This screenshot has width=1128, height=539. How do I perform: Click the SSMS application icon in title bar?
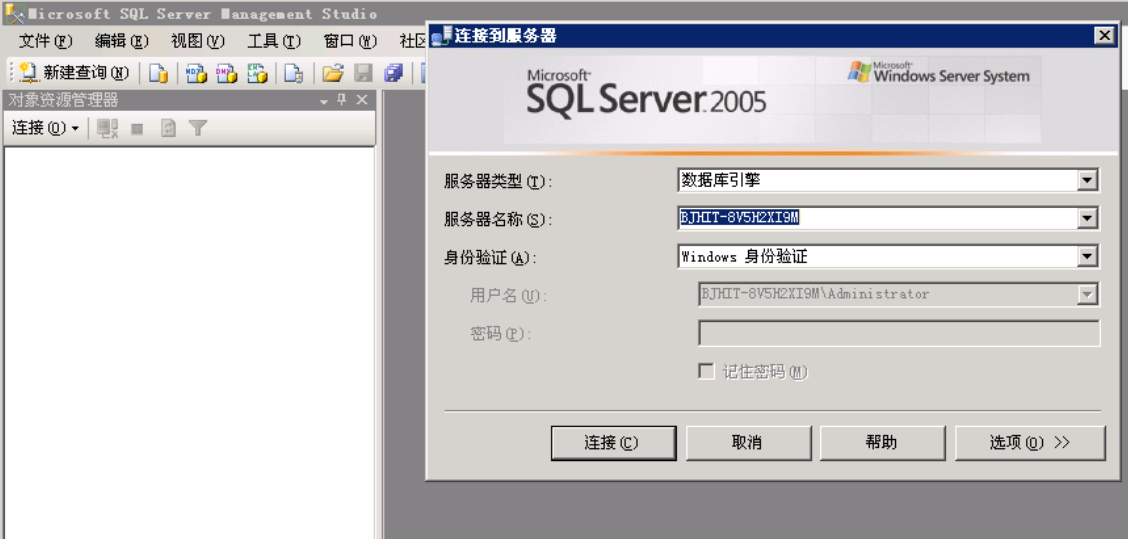point(14,13)
